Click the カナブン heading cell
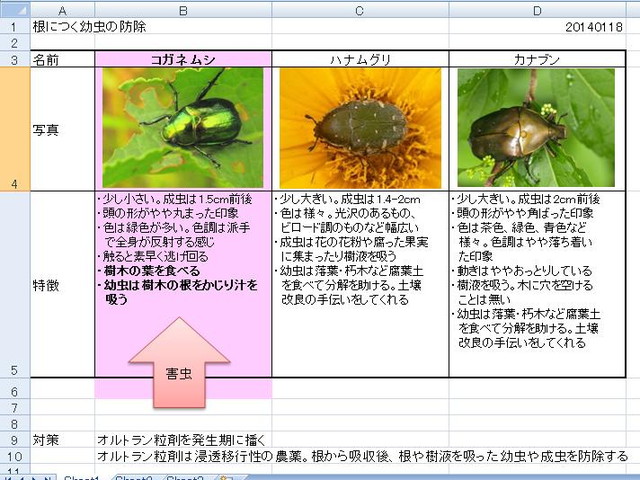Screen dimensions: 640x480 pos(537,60)
